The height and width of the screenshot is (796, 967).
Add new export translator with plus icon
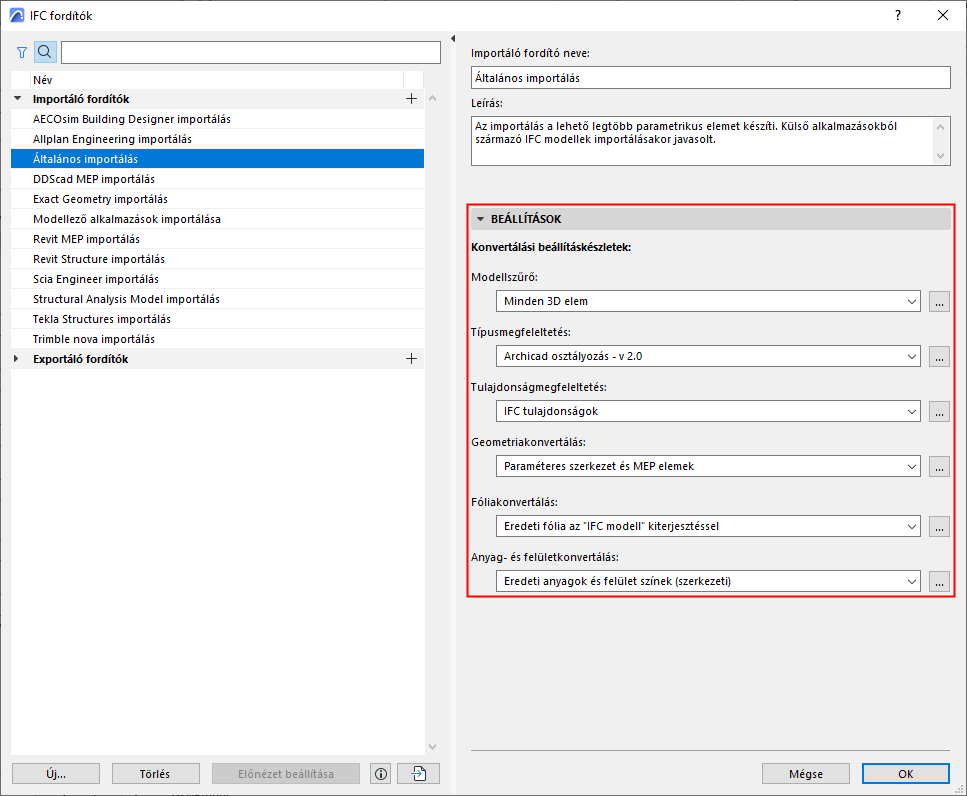(411, 359)
